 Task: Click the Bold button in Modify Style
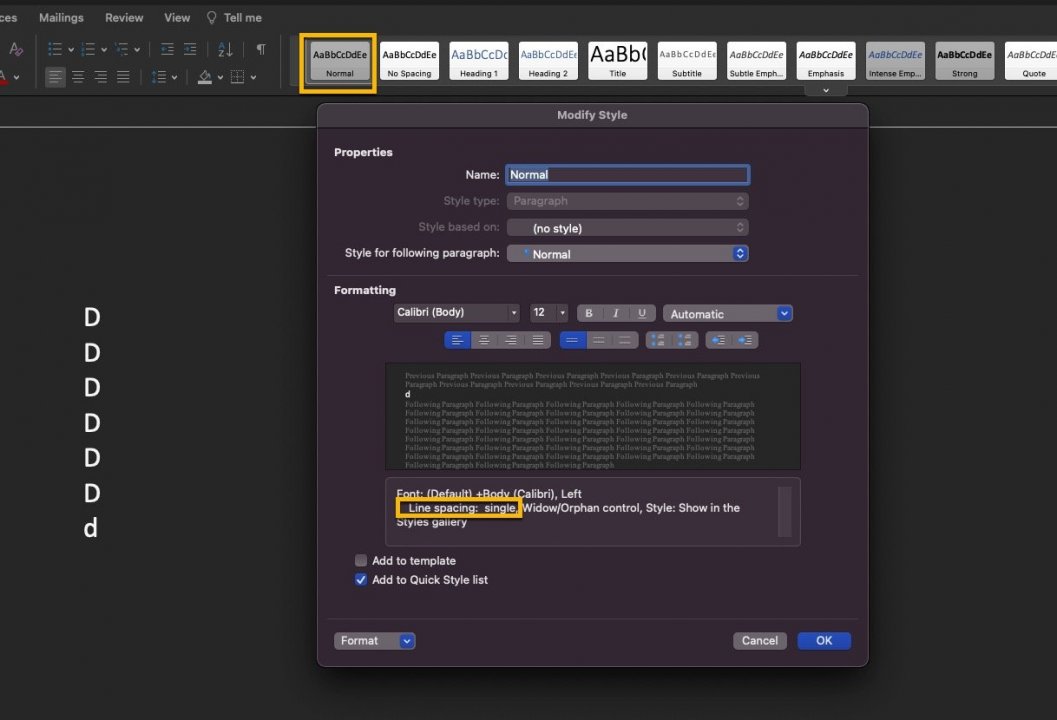pos(589,313)
